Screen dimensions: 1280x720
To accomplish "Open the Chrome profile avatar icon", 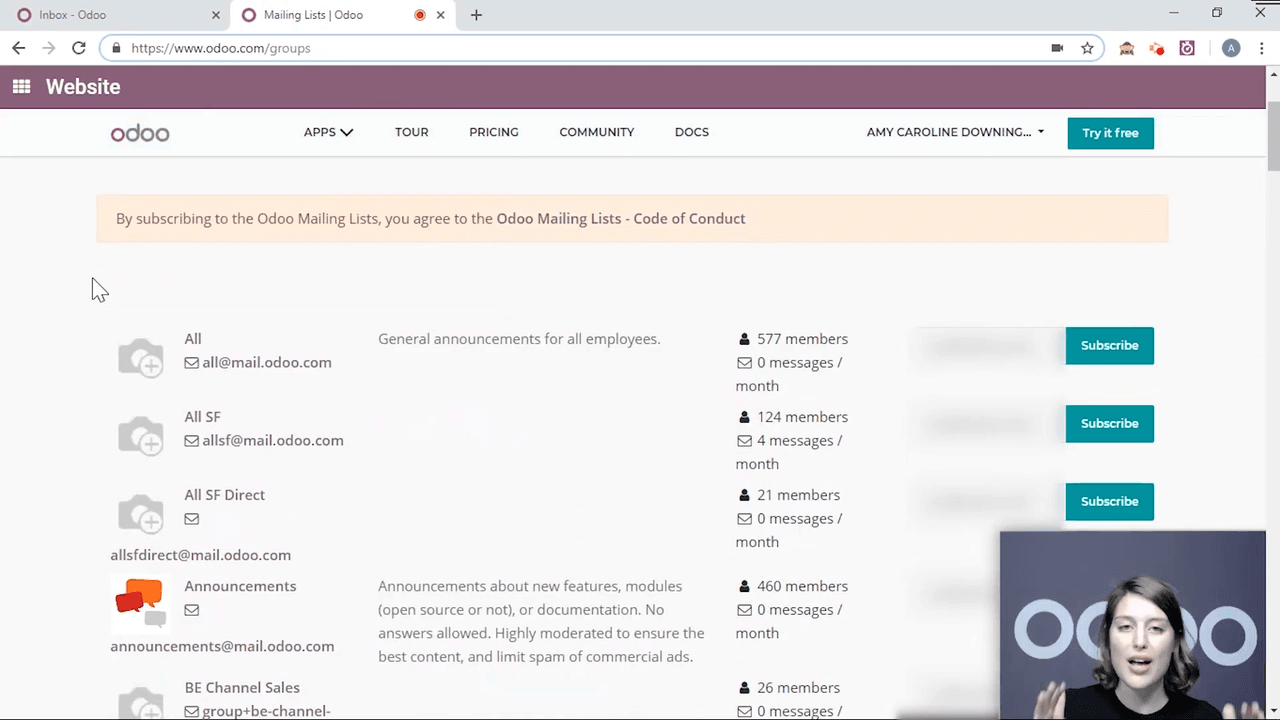I will [x=1231, y=48].
